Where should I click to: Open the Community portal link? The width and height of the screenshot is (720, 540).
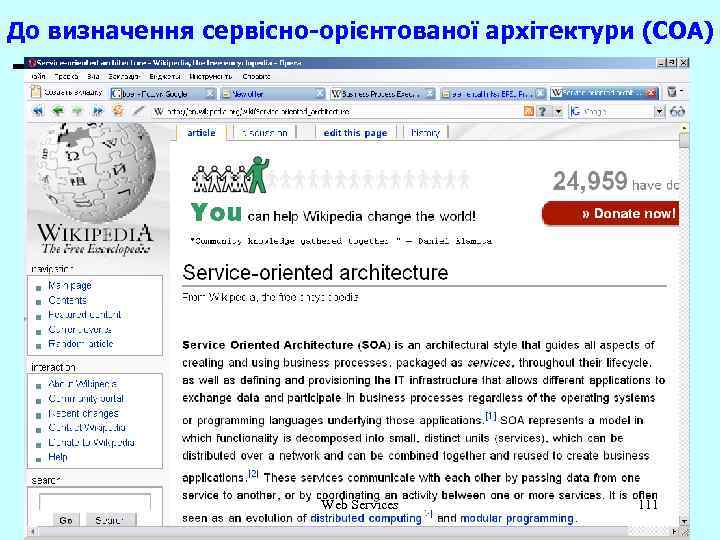pos(86,399)
